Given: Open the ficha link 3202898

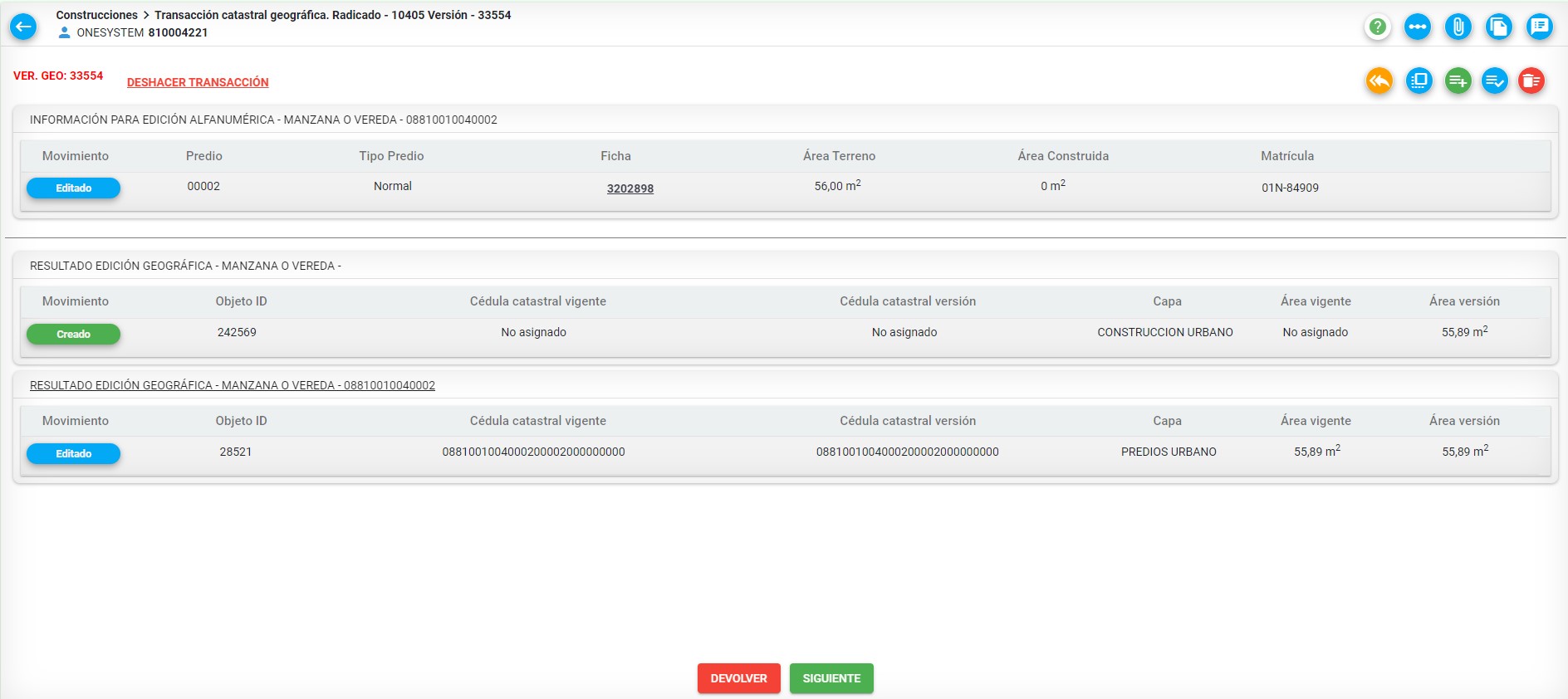Looking at the screenshot, I should click(x=630, y=188).
